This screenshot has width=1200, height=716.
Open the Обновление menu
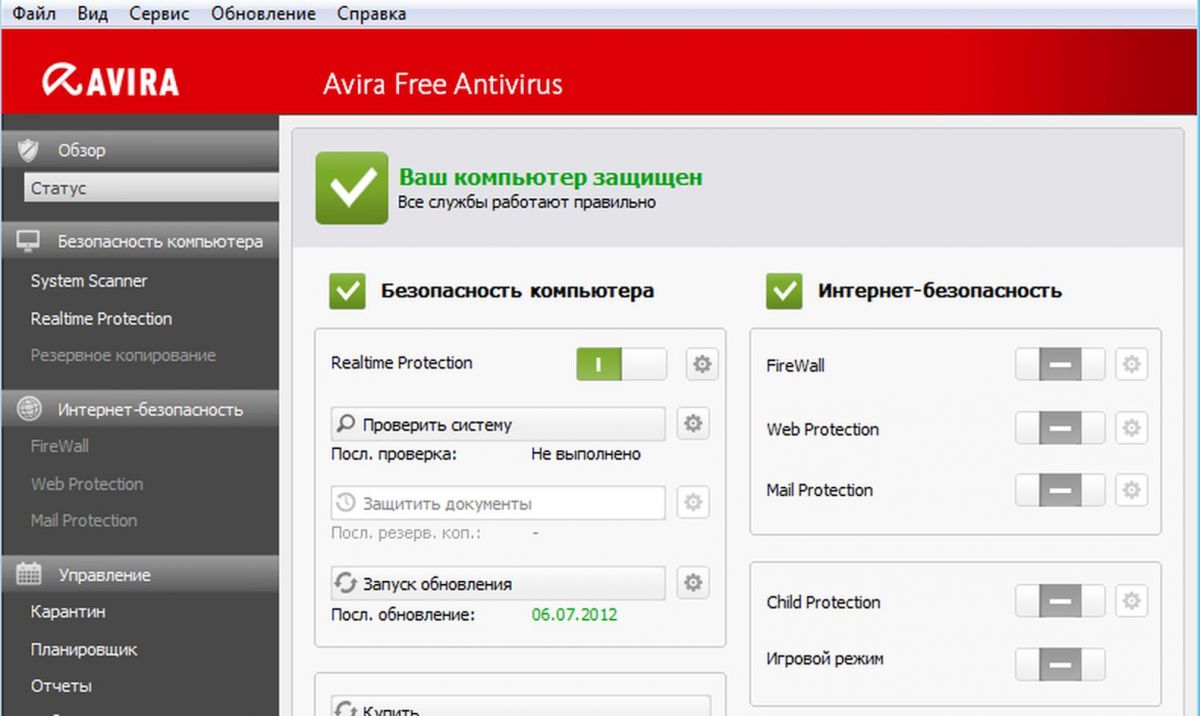coord(263,14)
